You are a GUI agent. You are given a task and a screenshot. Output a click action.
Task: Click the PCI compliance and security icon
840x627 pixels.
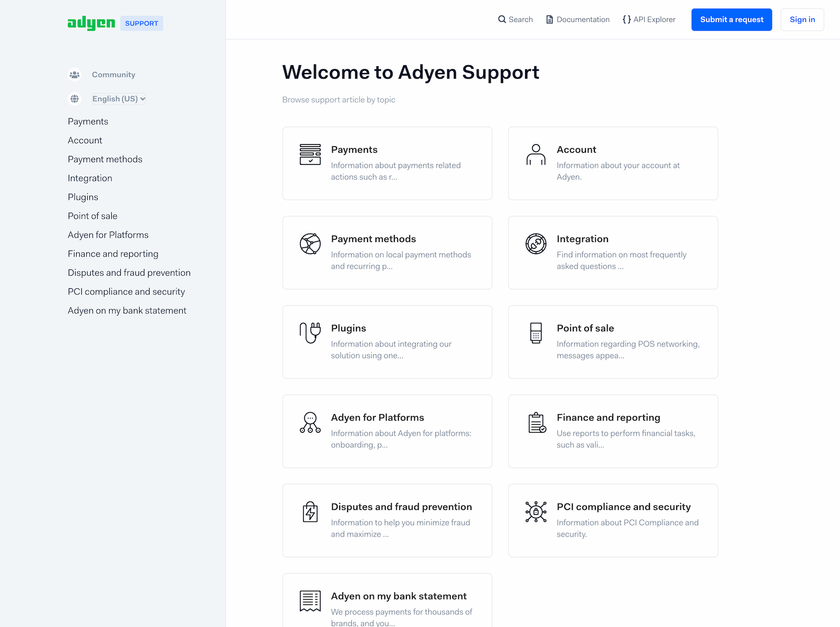[x=536, y=512]
